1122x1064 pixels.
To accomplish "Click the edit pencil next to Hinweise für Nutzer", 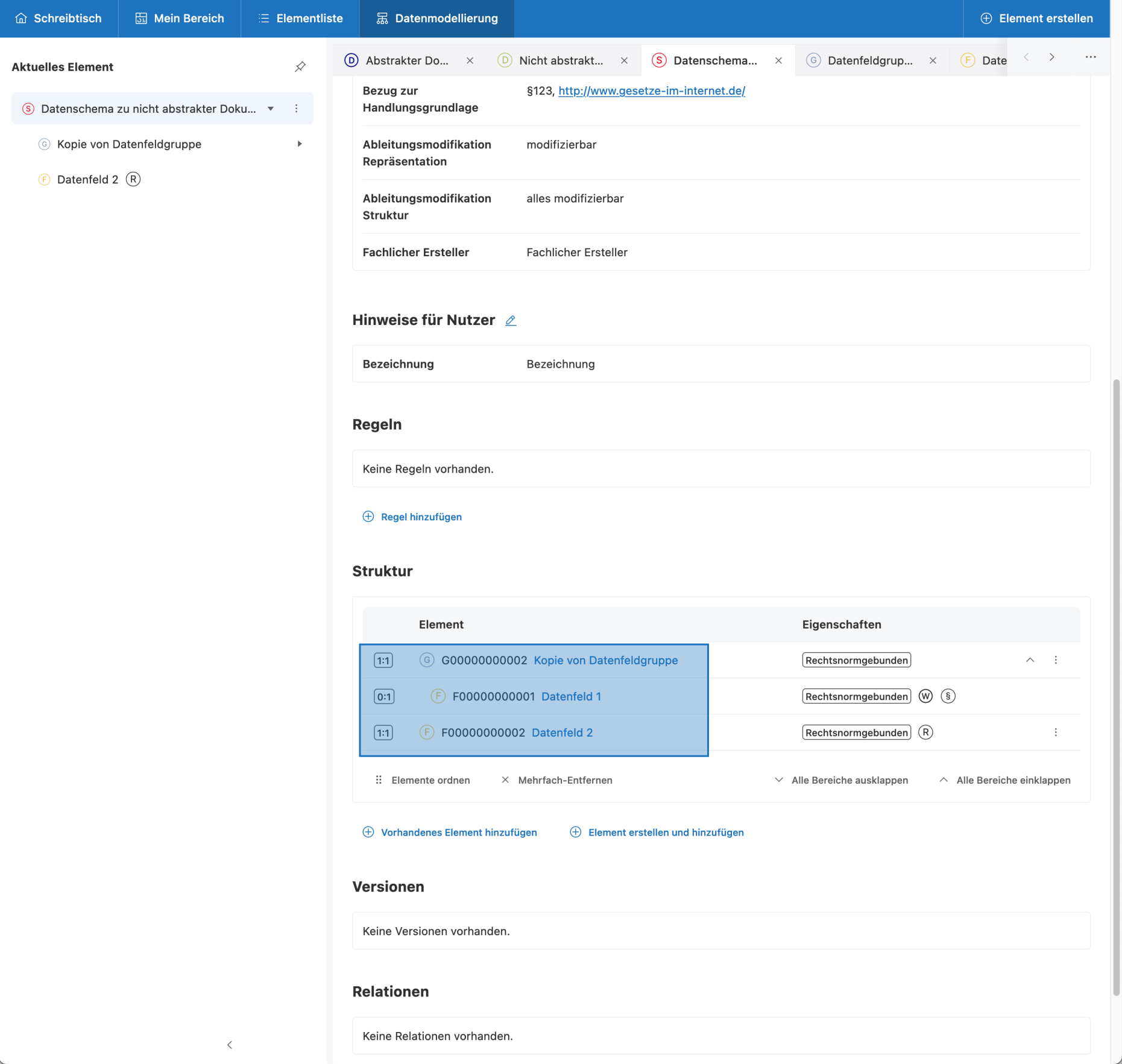I will click(511, 321).
